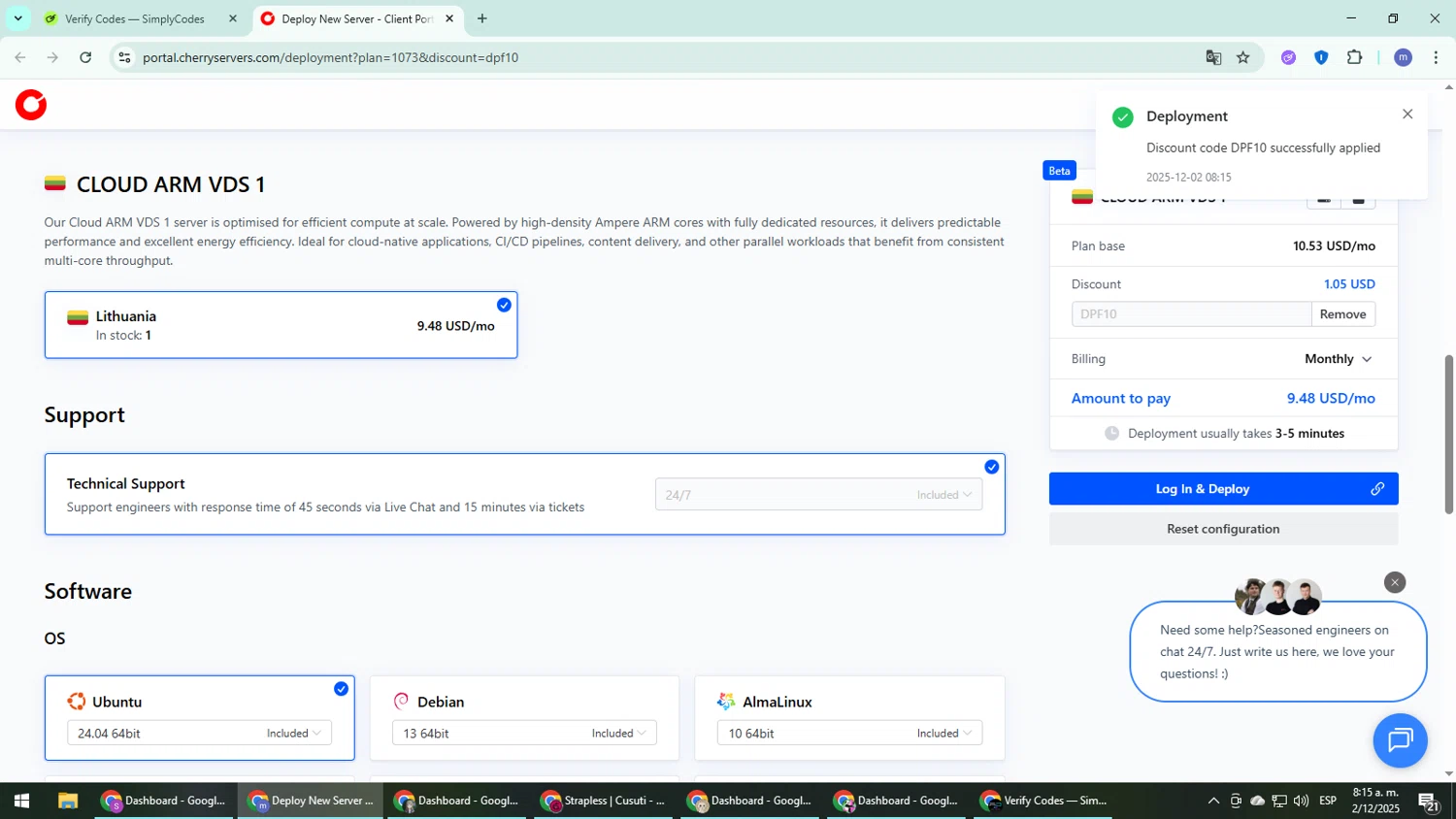Open Windows notification center
The image size is (1456, 819).
click(x=1429, y=802)
